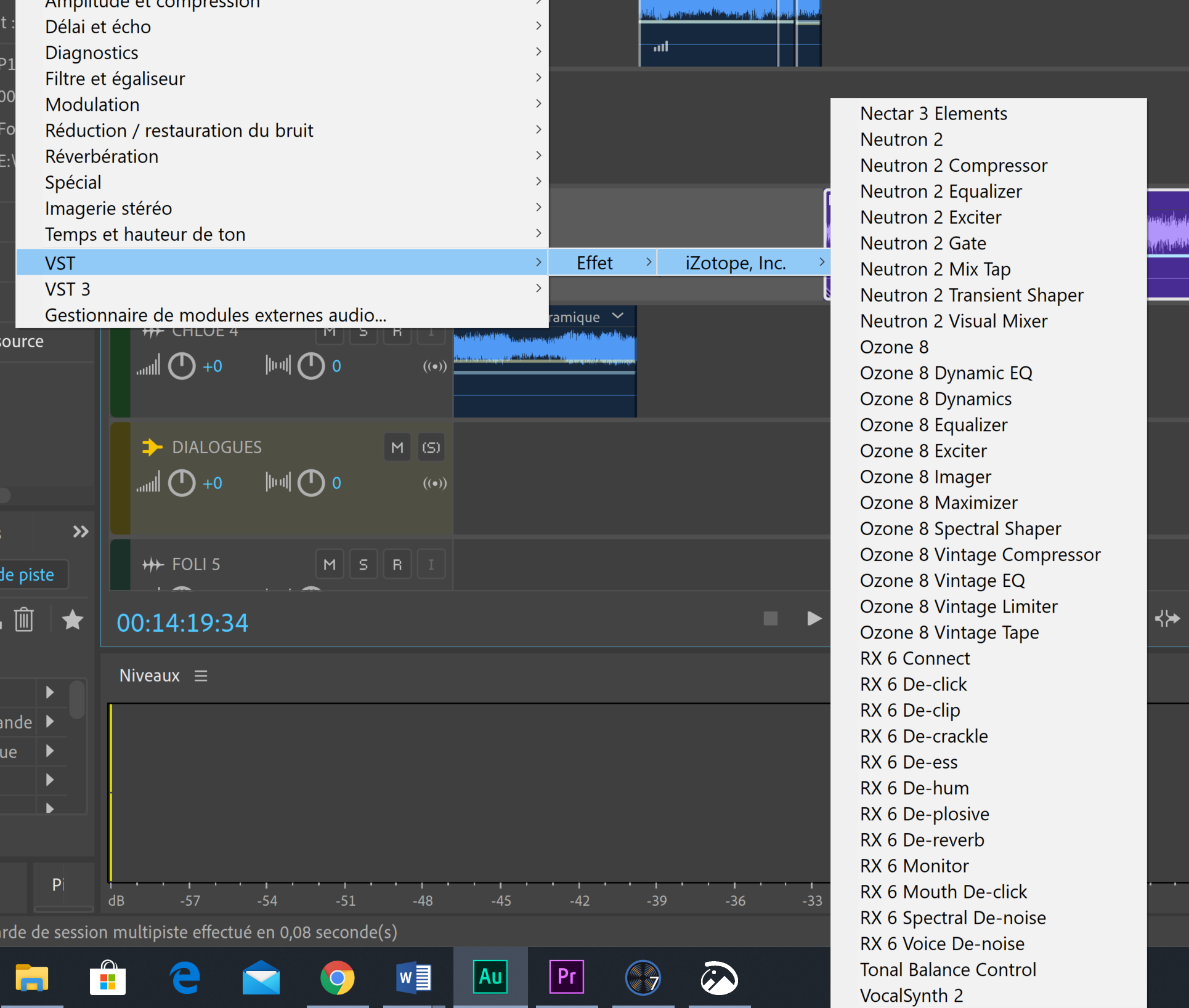
Task: Click the skip selection icon right of transport
Action: (1167, 618)
